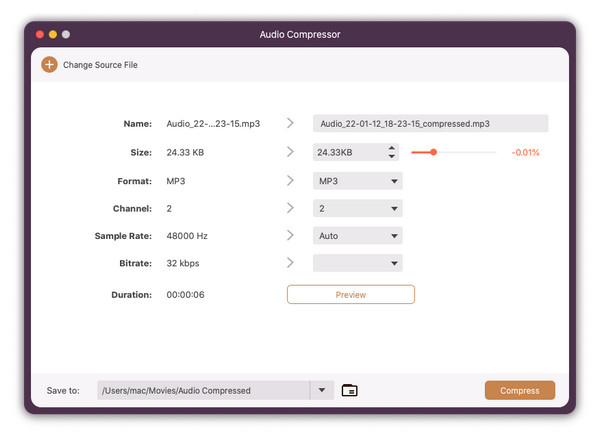Decrease output size with the down stepper arrow
Screen dimensions: 600x441
391,156
